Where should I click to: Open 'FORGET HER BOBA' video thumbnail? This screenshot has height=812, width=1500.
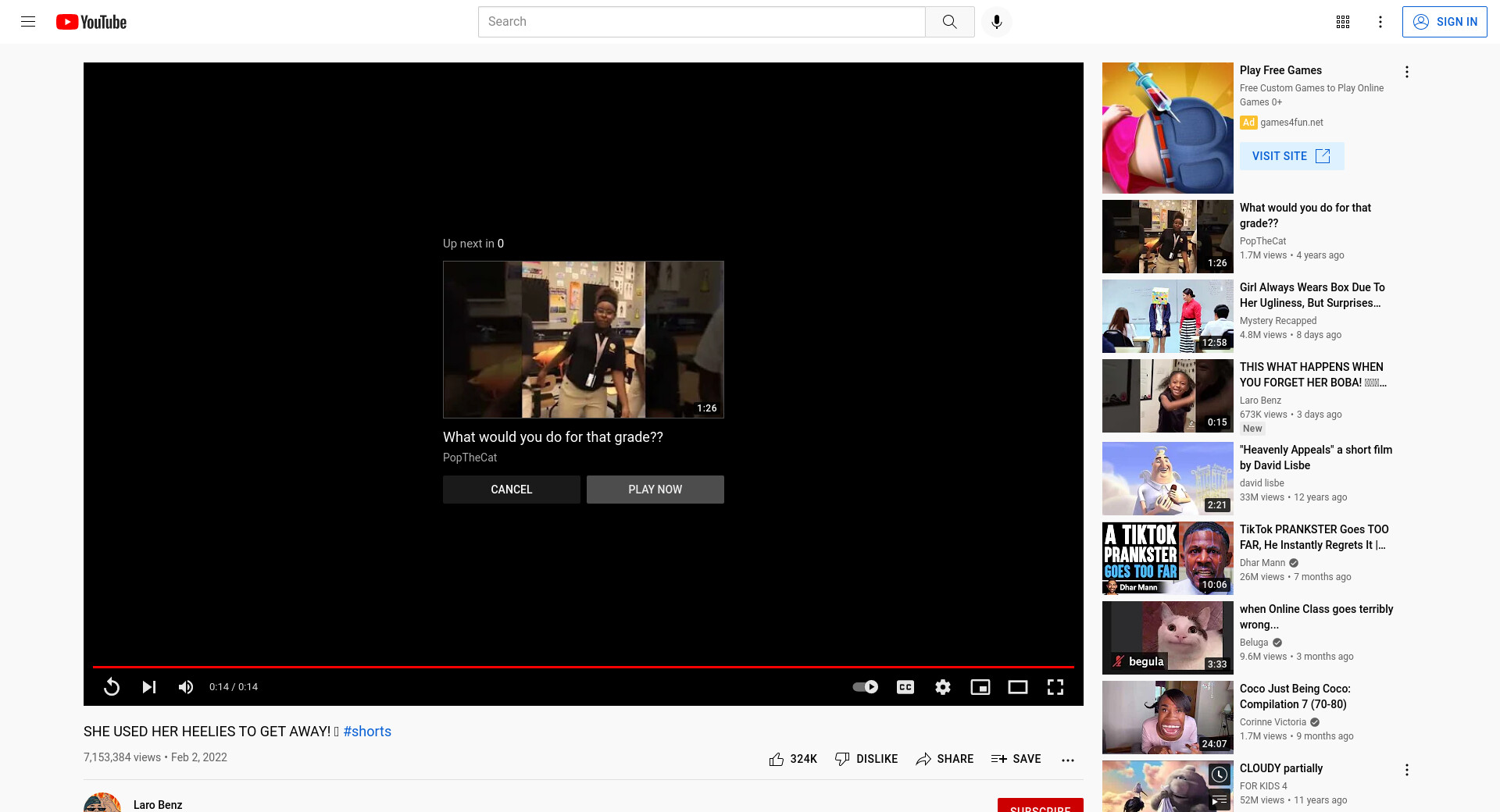coord(1168,396)
